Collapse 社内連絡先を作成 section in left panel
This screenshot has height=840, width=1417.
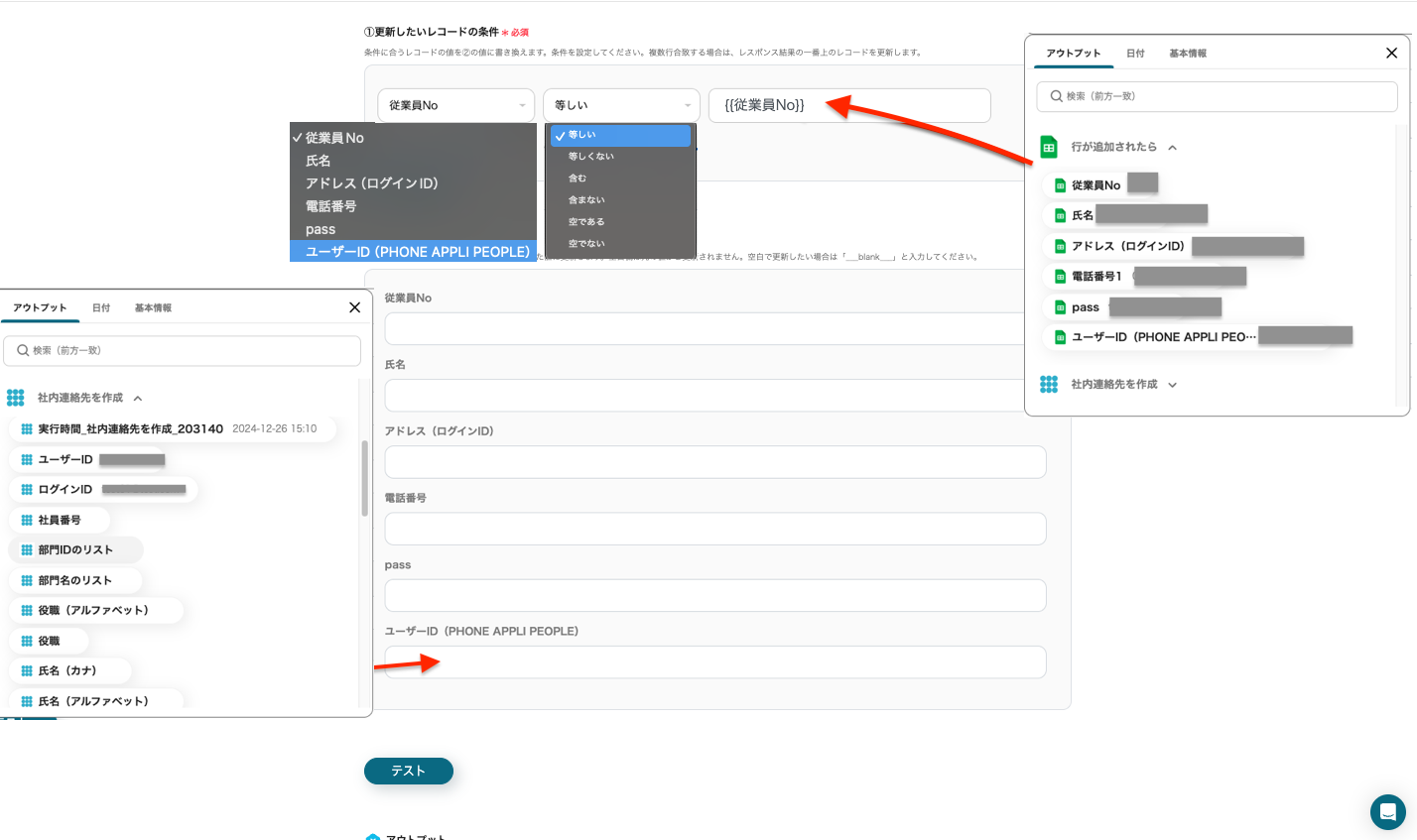click(138, 399)
